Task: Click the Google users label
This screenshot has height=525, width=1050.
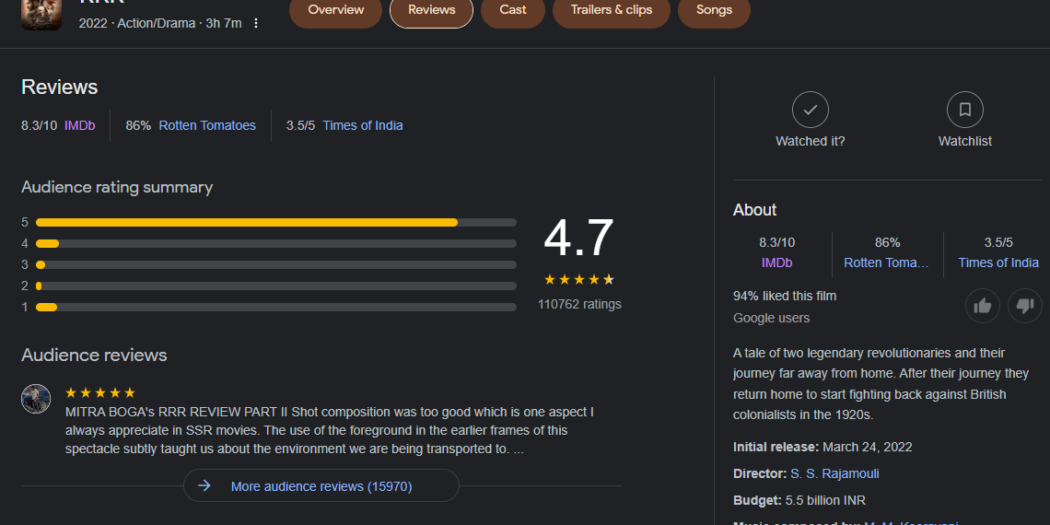Action: tap(771, 318)
